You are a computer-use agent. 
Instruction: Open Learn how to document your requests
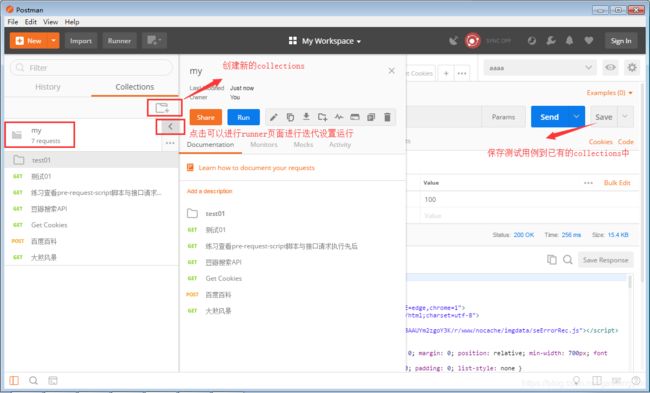pos(257,168)
